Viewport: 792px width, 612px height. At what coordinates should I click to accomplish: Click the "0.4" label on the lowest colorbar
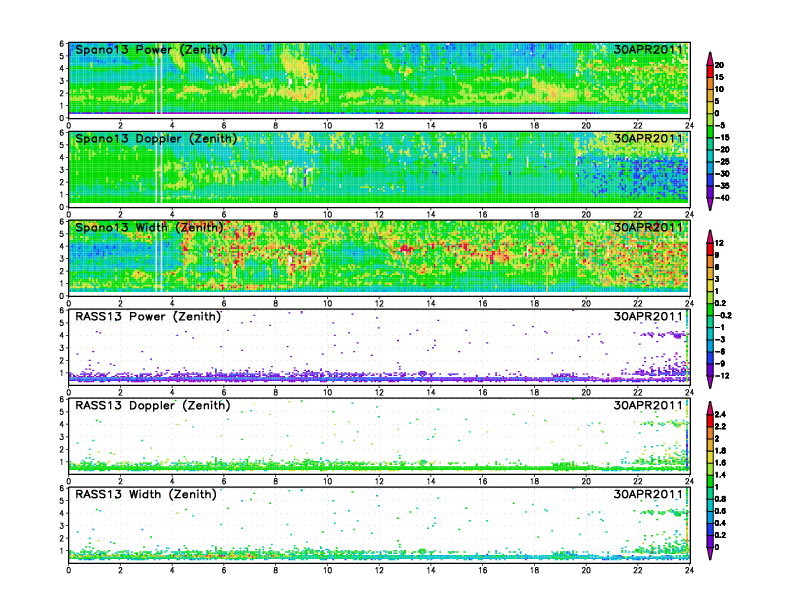point(721,523)
